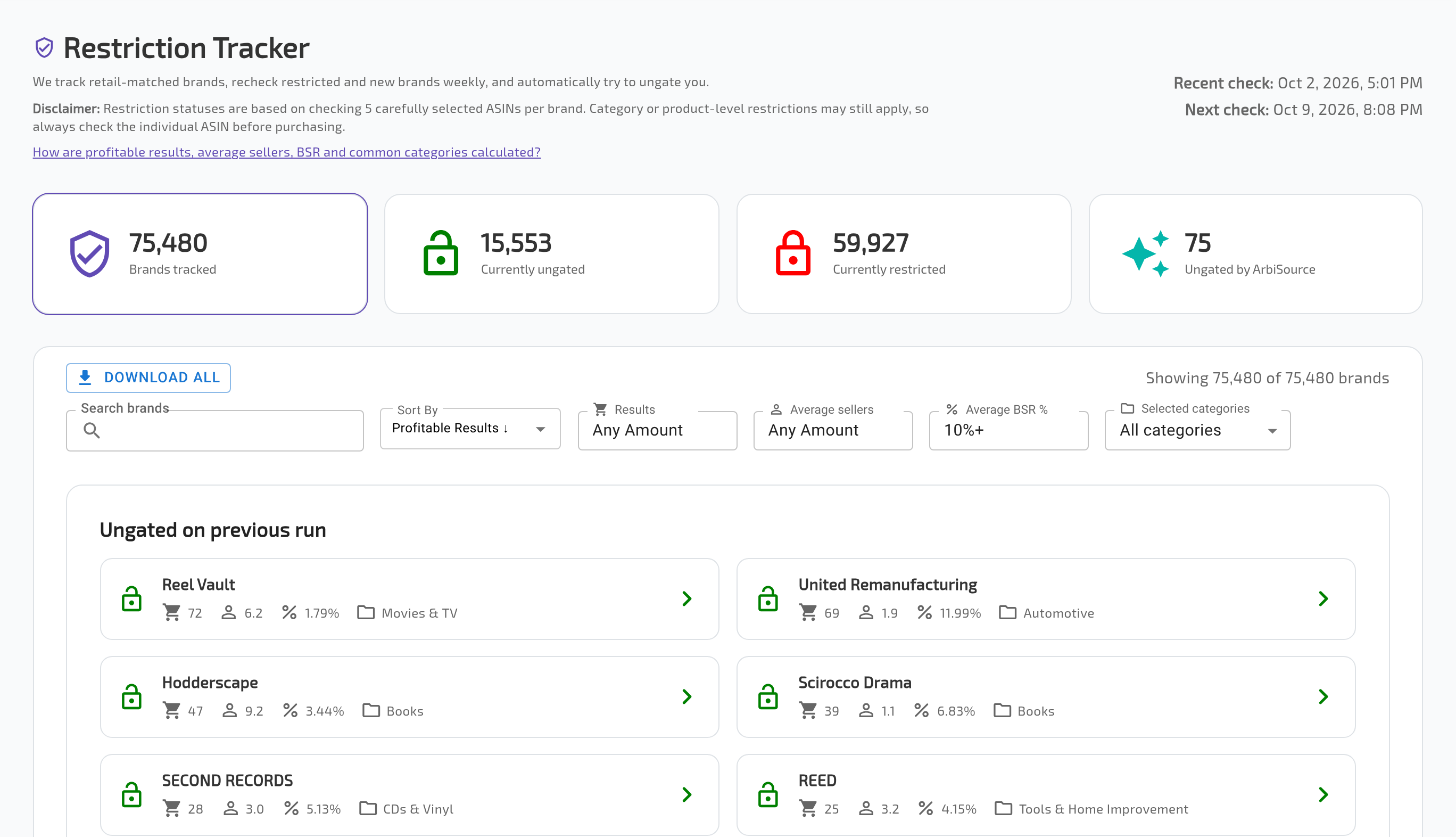Click the percent icon on Hodderscape row

coord(290,711)
